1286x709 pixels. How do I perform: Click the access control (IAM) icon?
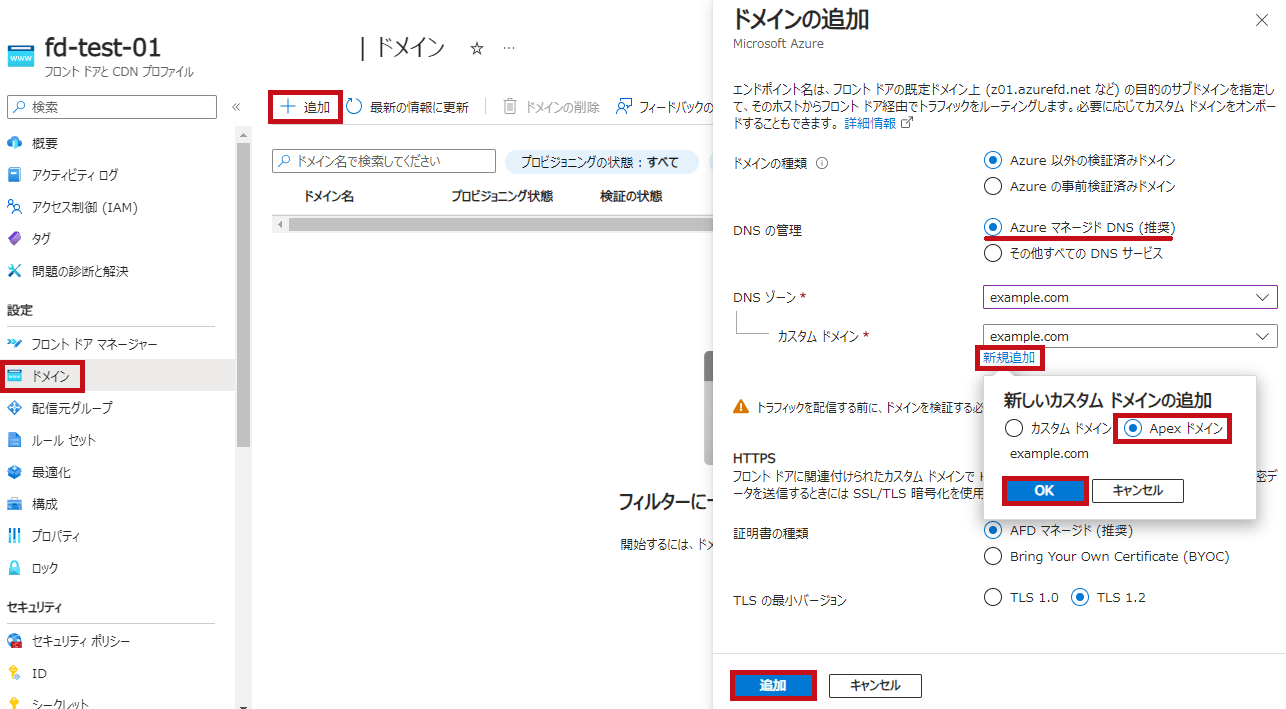coord(14,207)
